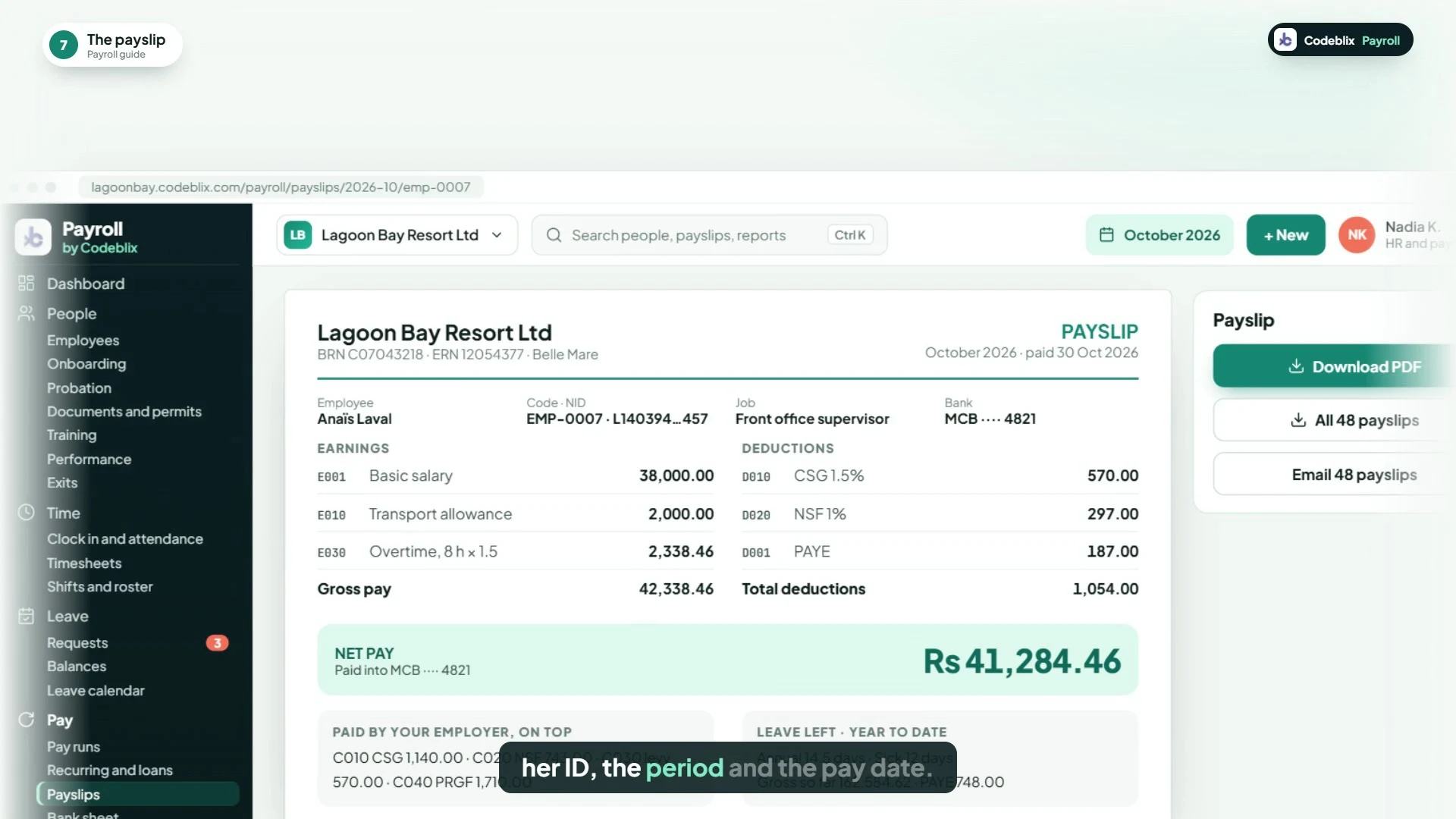Screen dimensions: 1456x819
Task: Open Training in the sidebar
Action: click(72, 435)
